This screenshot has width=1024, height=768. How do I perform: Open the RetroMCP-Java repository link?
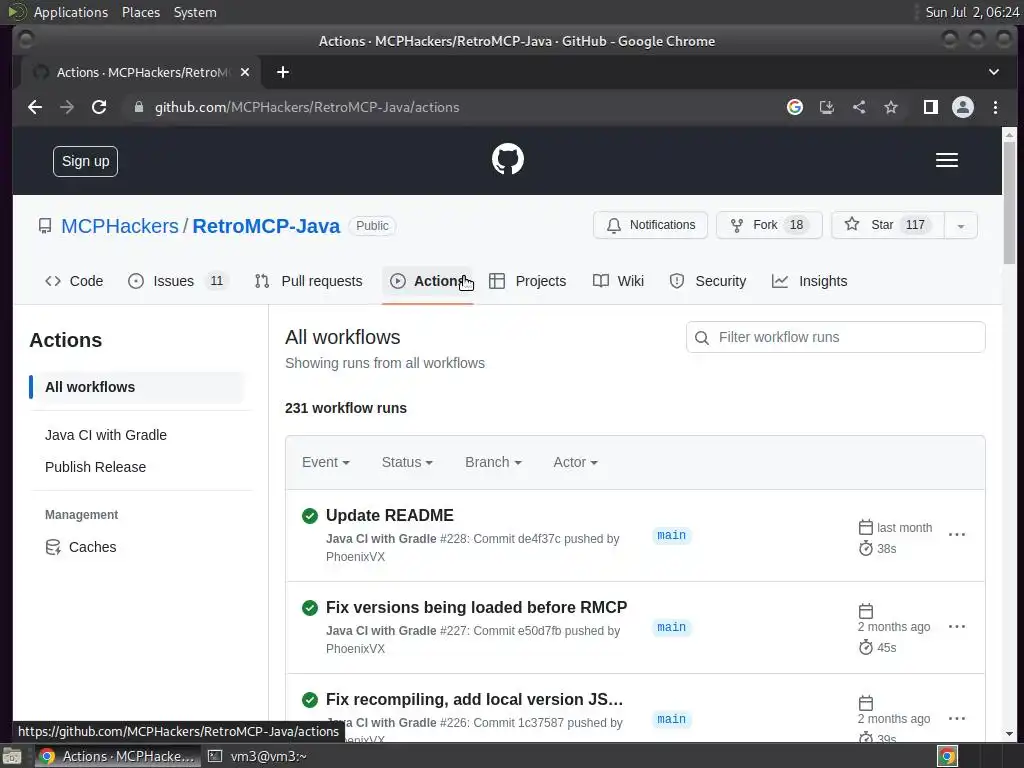[266, 226]
